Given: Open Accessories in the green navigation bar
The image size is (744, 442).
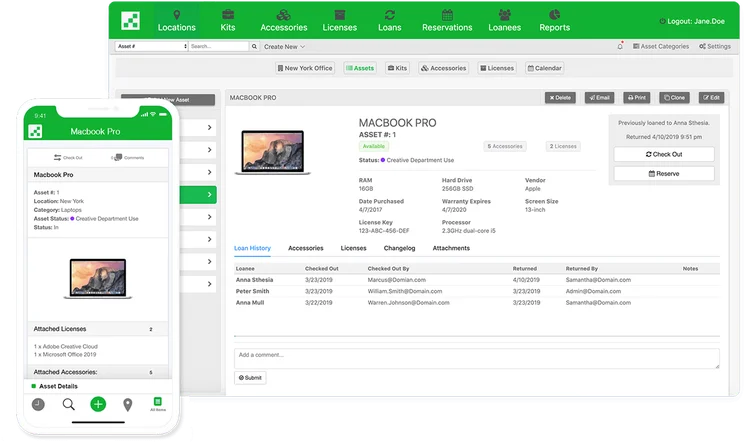Looking at the screenshot, I should pos(284,21).
